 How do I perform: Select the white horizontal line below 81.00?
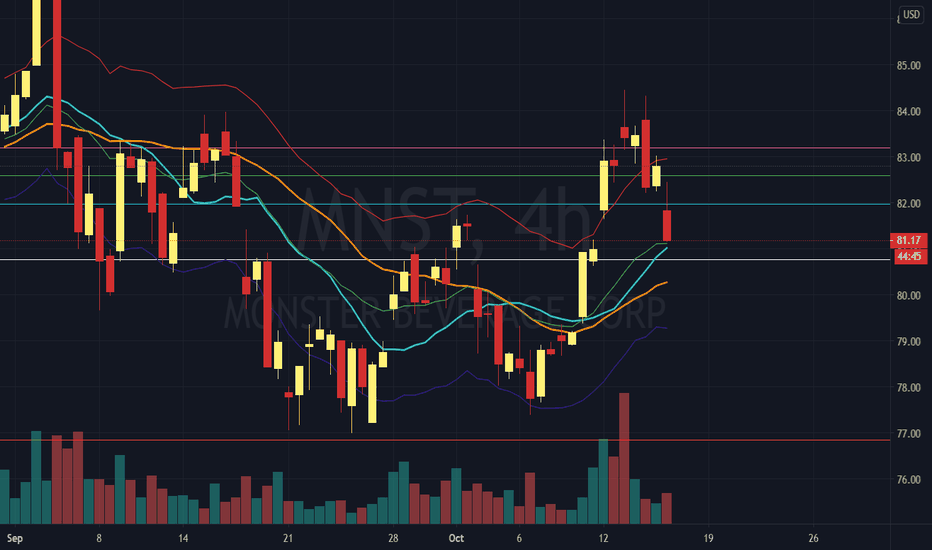[x=445, y=259]
